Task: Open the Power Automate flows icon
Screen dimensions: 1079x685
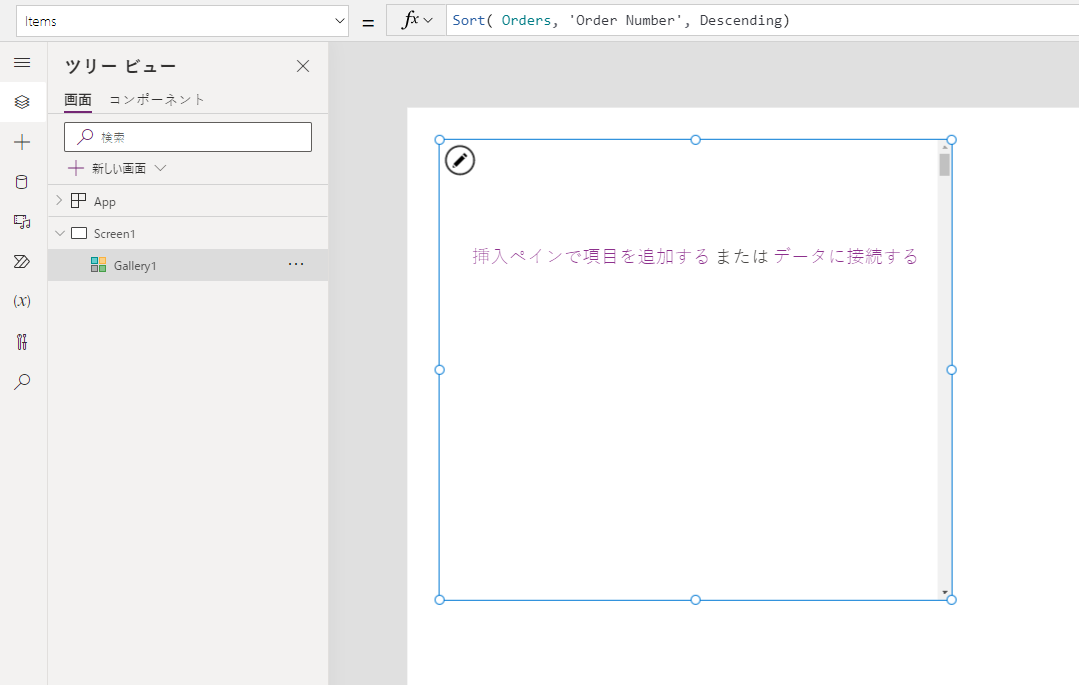Action: coord(22,262)
